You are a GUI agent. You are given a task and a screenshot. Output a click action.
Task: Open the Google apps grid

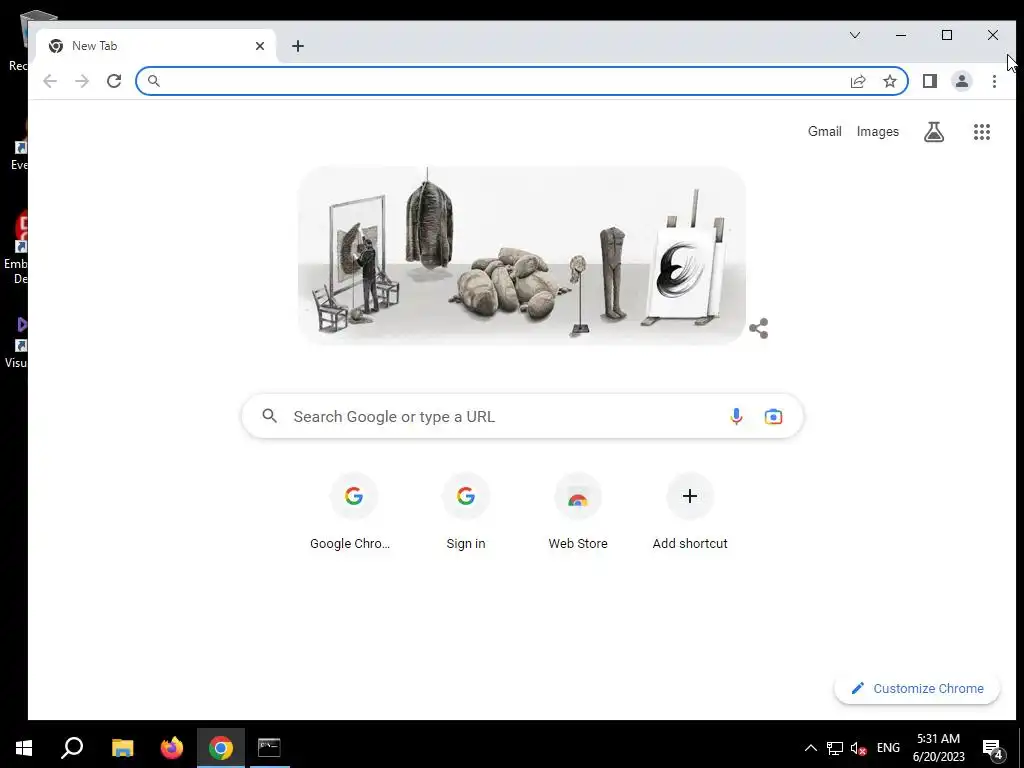982,132
